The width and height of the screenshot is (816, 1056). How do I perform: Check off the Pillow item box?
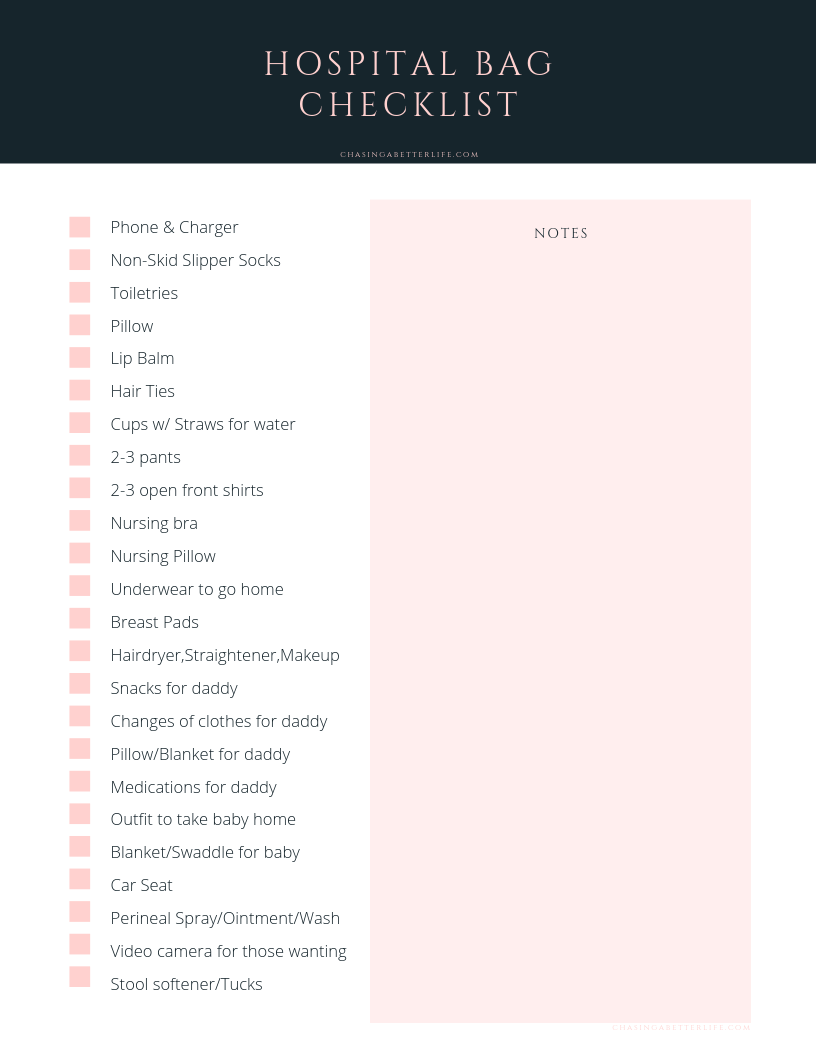click(x=80, y=325)
